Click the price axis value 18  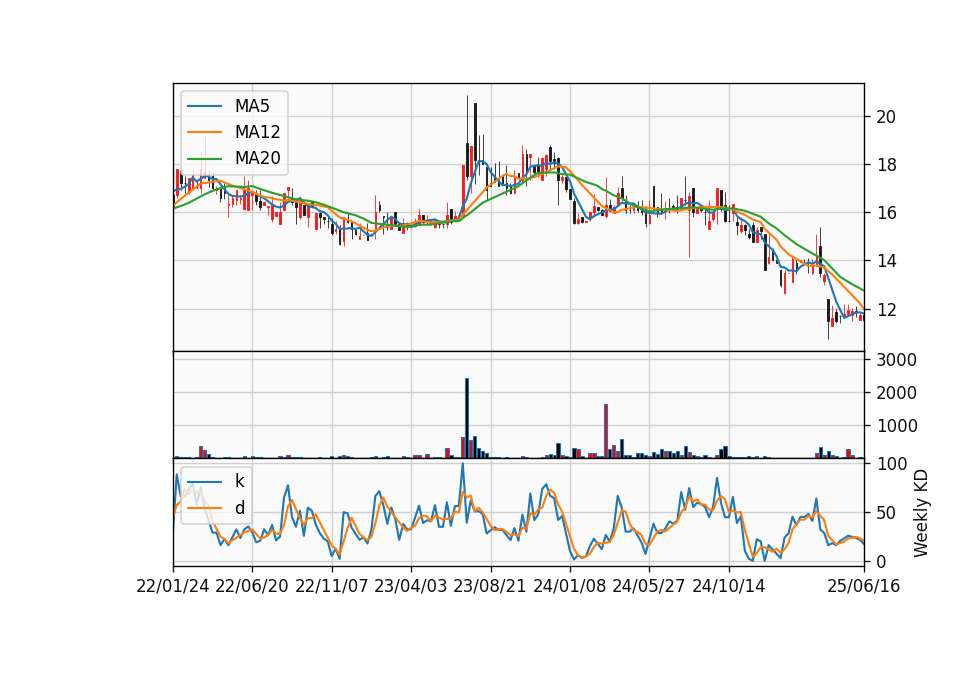tap(886, 165)
